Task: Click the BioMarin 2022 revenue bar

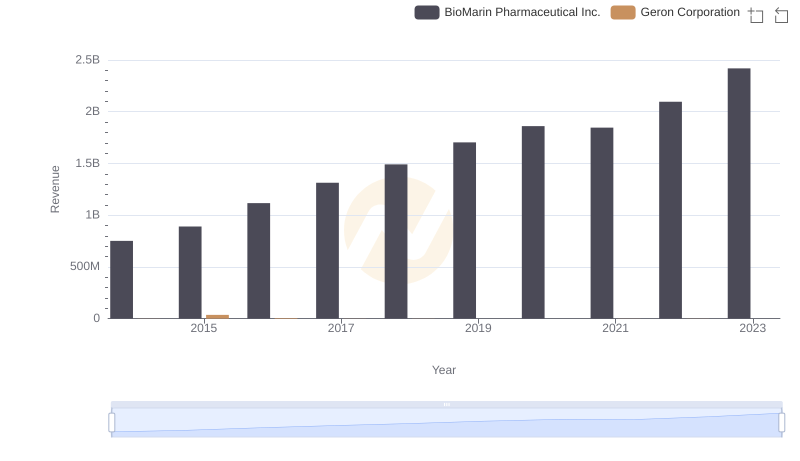Action: tap(670, 210)
